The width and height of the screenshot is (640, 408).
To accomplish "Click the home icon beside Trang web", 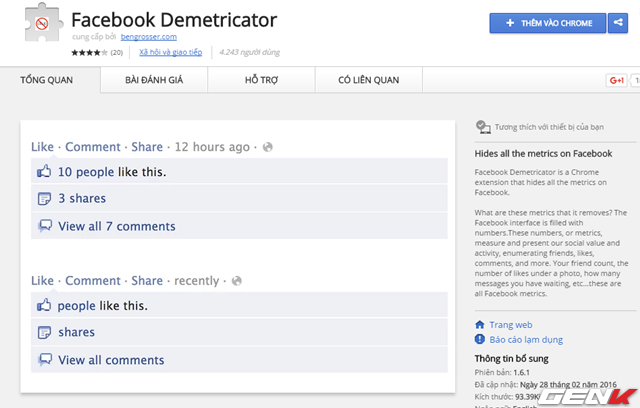I will [481, 325].
